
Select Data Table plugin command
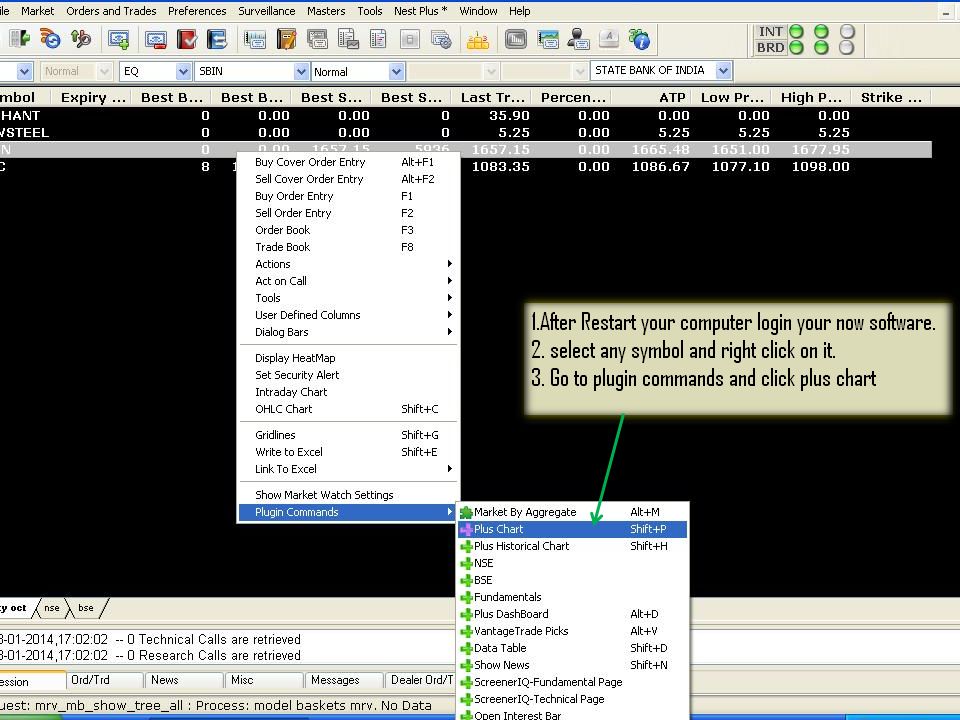(572, 648)
